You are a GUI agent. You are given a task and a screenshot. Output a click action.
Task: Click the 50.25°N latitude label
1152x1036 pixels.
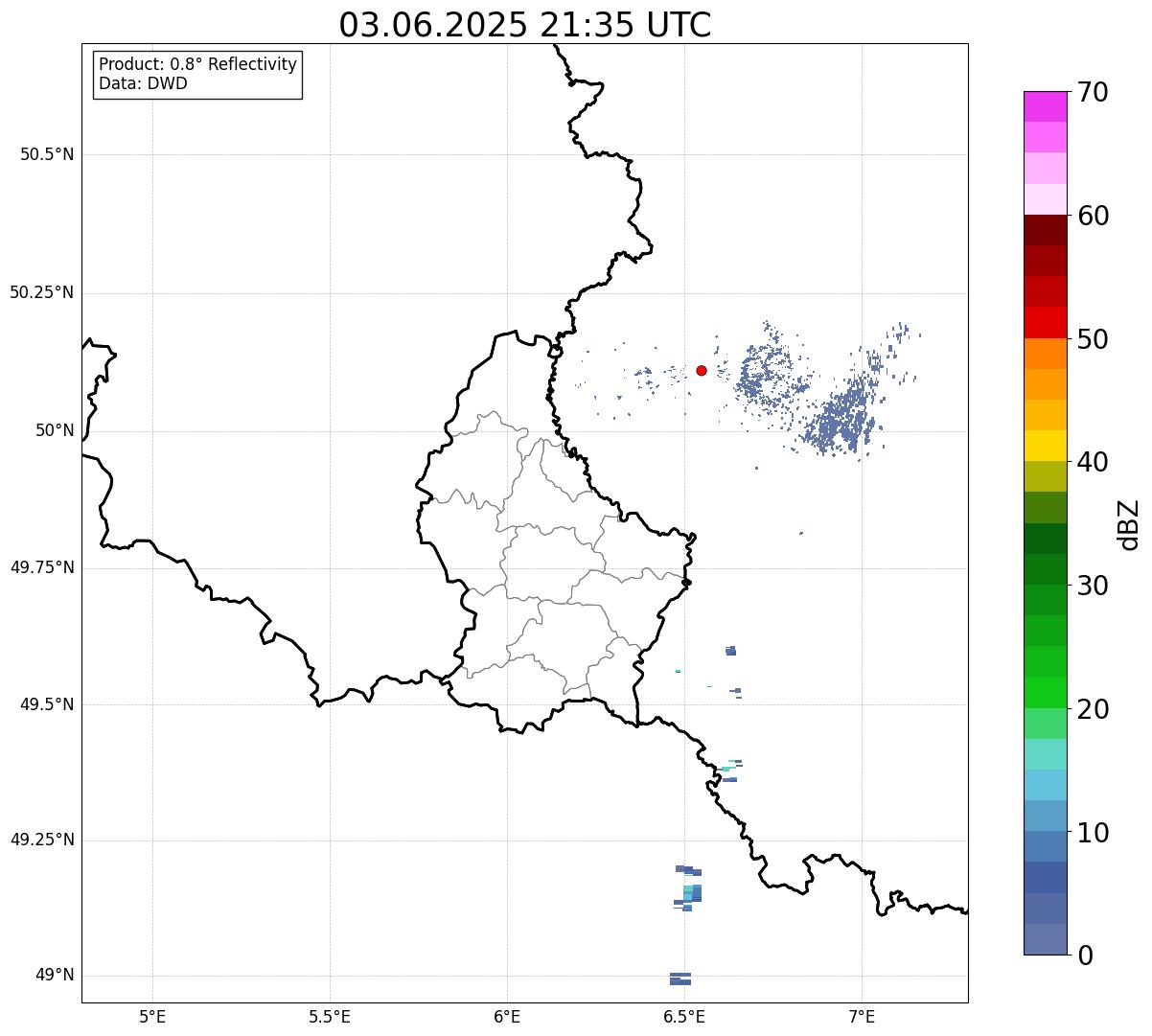coord(42,292)
